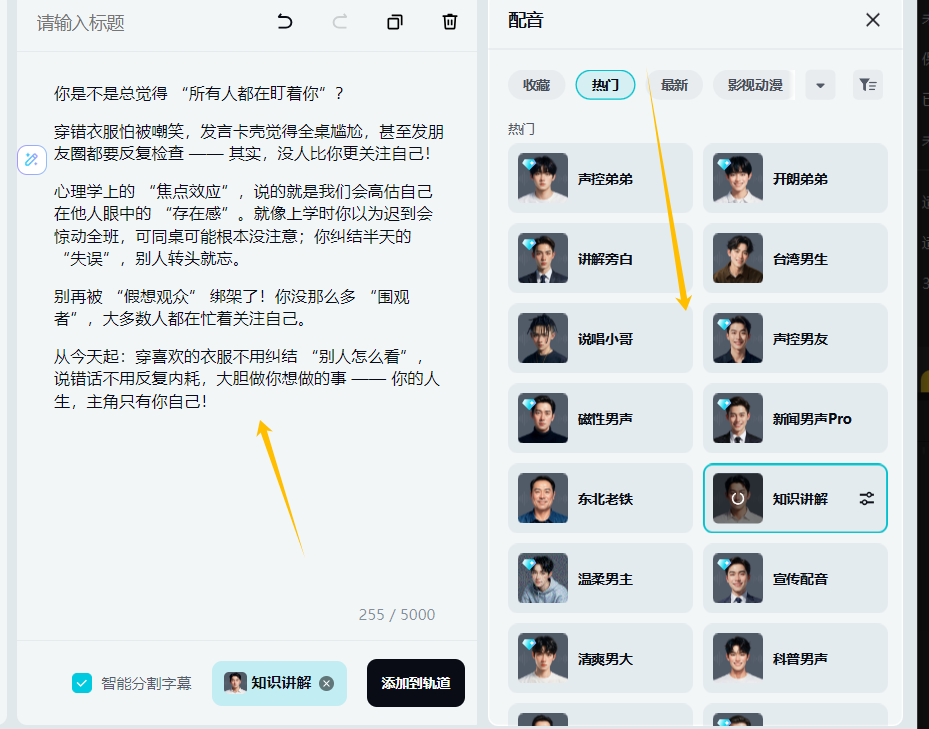This screenshot has width=929, height=729.
Task: Open 知识讲解 voice adjustment settings icon
Action: [867, 498]
